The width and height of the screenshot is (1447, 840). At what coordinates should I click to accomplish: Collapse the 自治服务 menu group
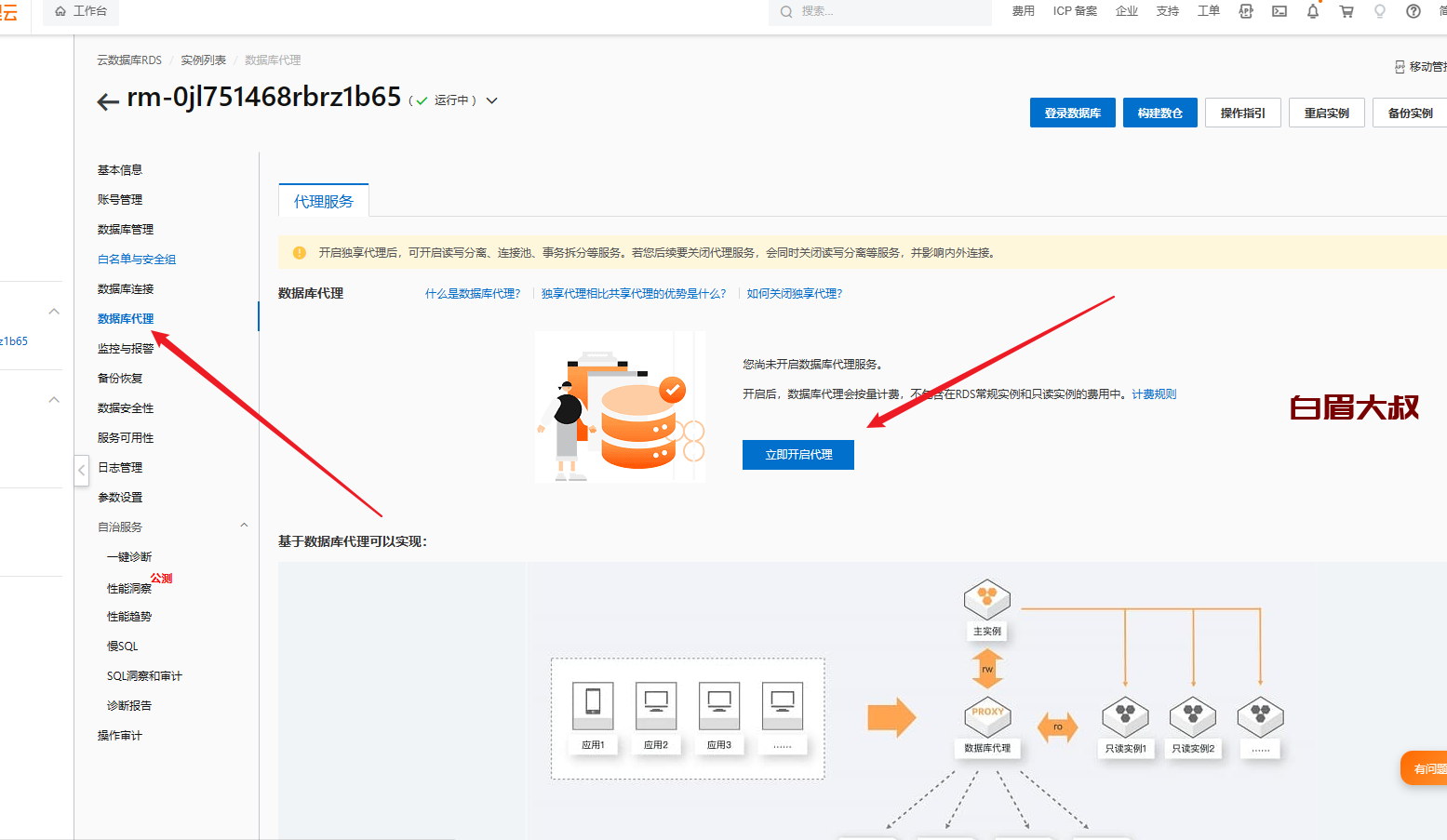[x=244, y=526]
